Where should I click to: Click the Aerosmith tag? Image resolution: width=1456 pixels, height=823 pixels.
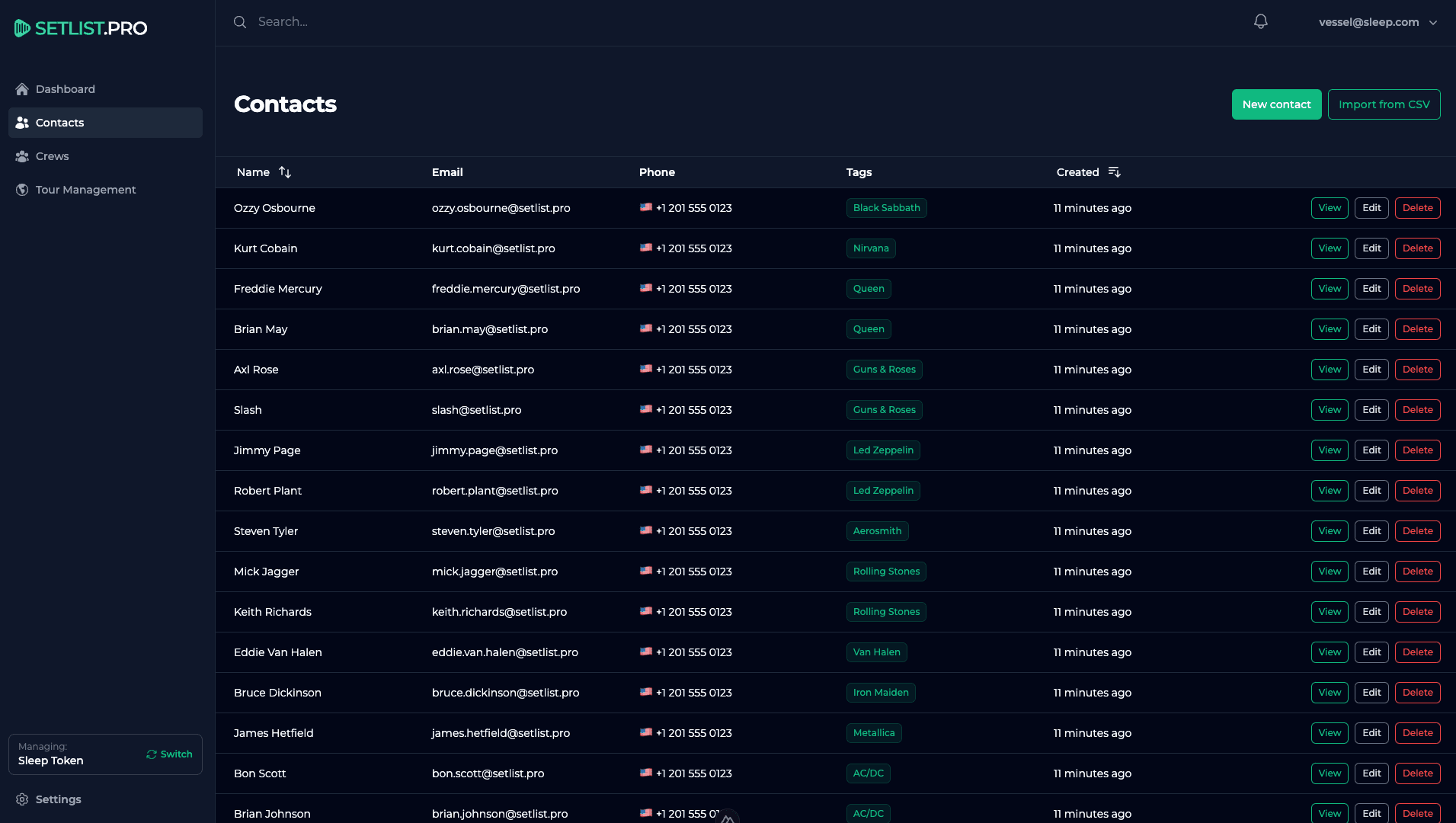coord(878,531)
